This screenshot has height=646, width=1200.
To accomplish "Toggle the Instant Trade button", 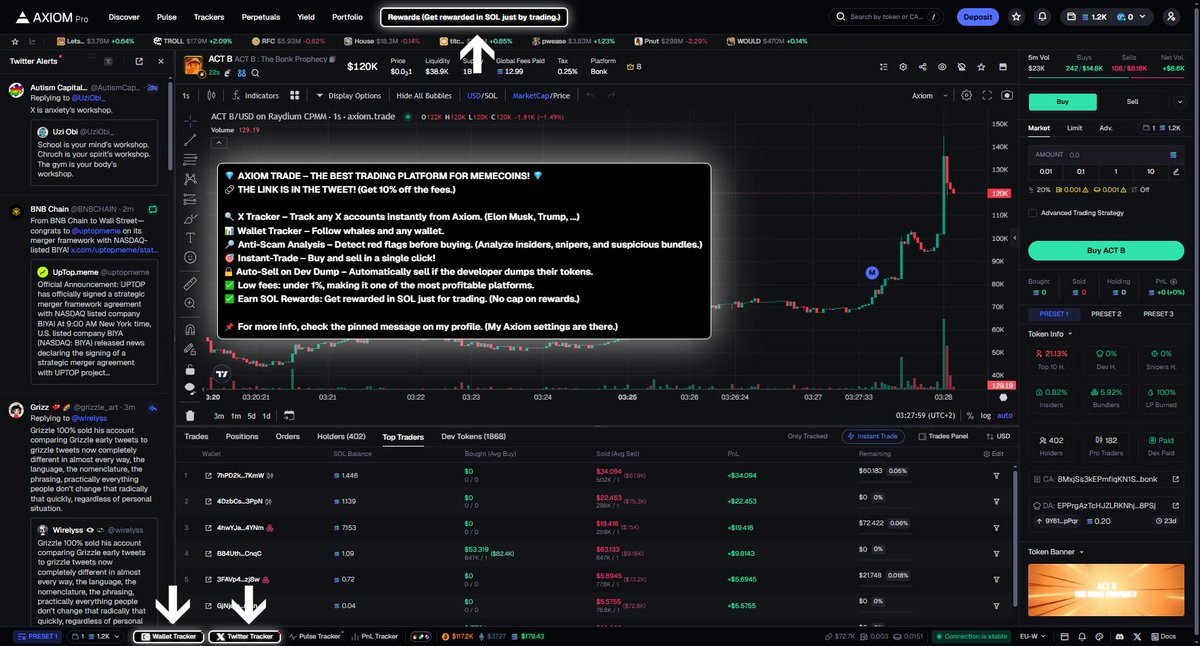I will click(875, 436).
